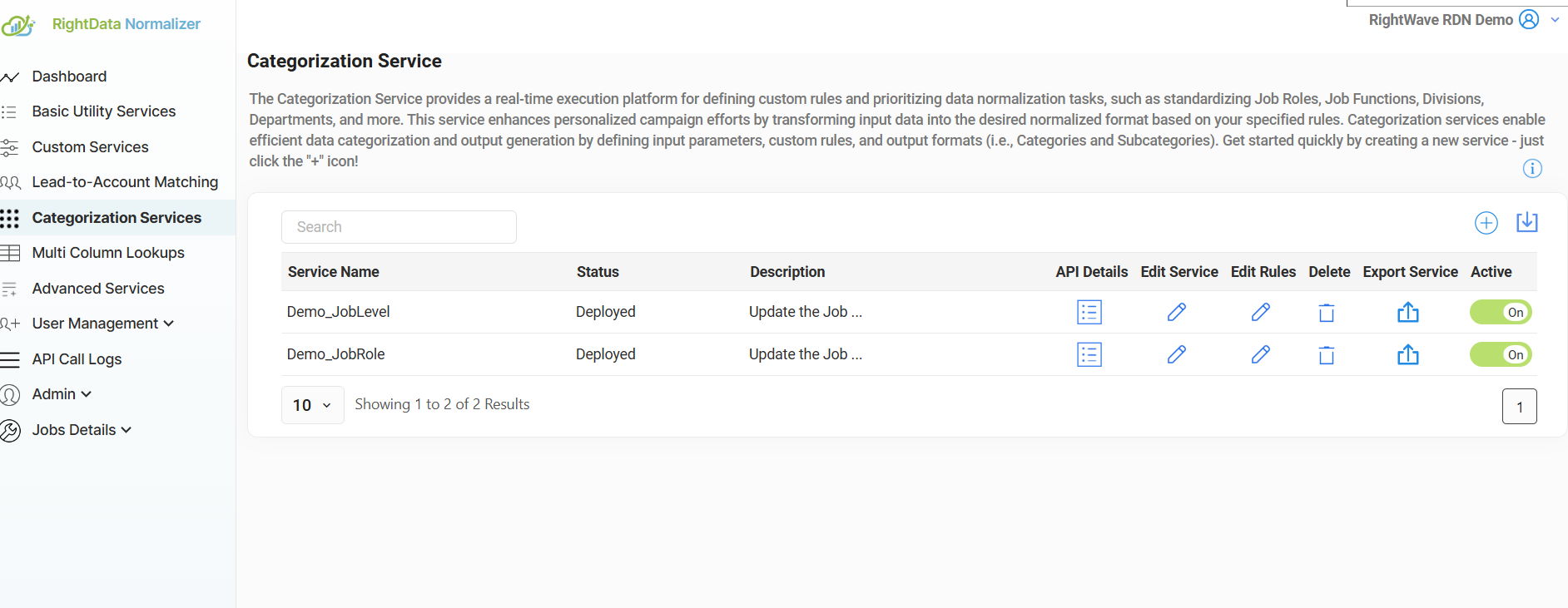Expand the Admin menu
The width and height of the screenshot is (1568, 608).
click(62, 394)
